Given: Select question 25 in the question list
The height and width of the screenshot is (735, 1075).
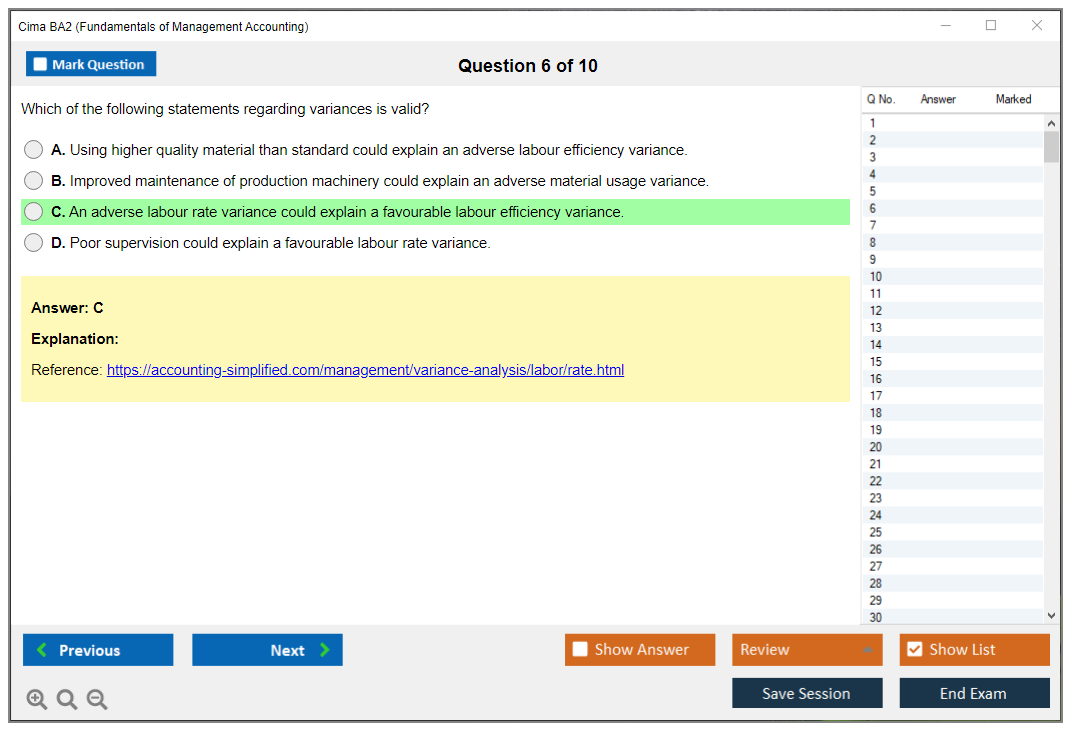Looking at the screenshot, I should tap(876, 532).
